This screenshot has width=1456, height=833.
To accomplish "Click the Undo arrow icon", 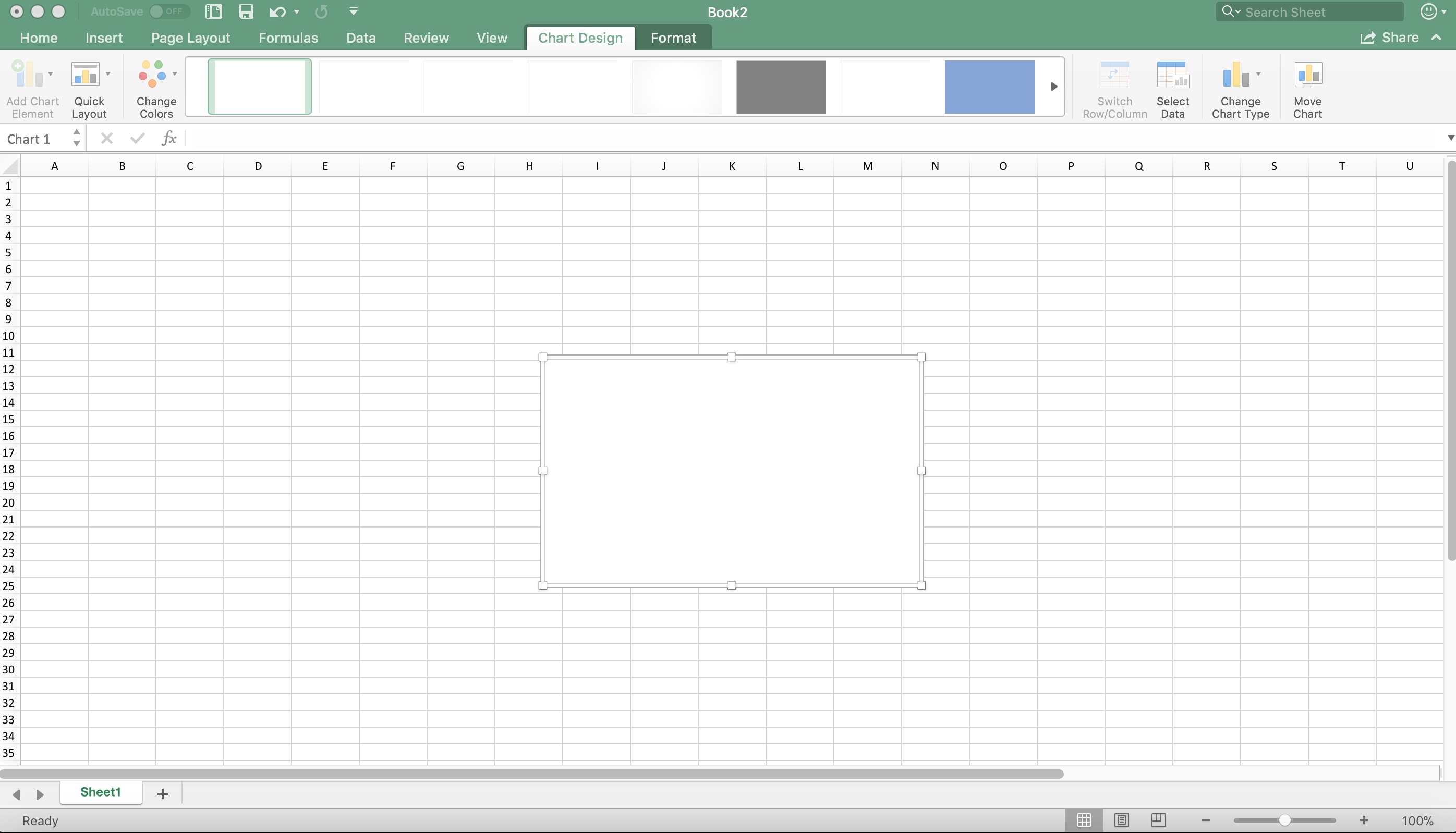I will 277,11.
